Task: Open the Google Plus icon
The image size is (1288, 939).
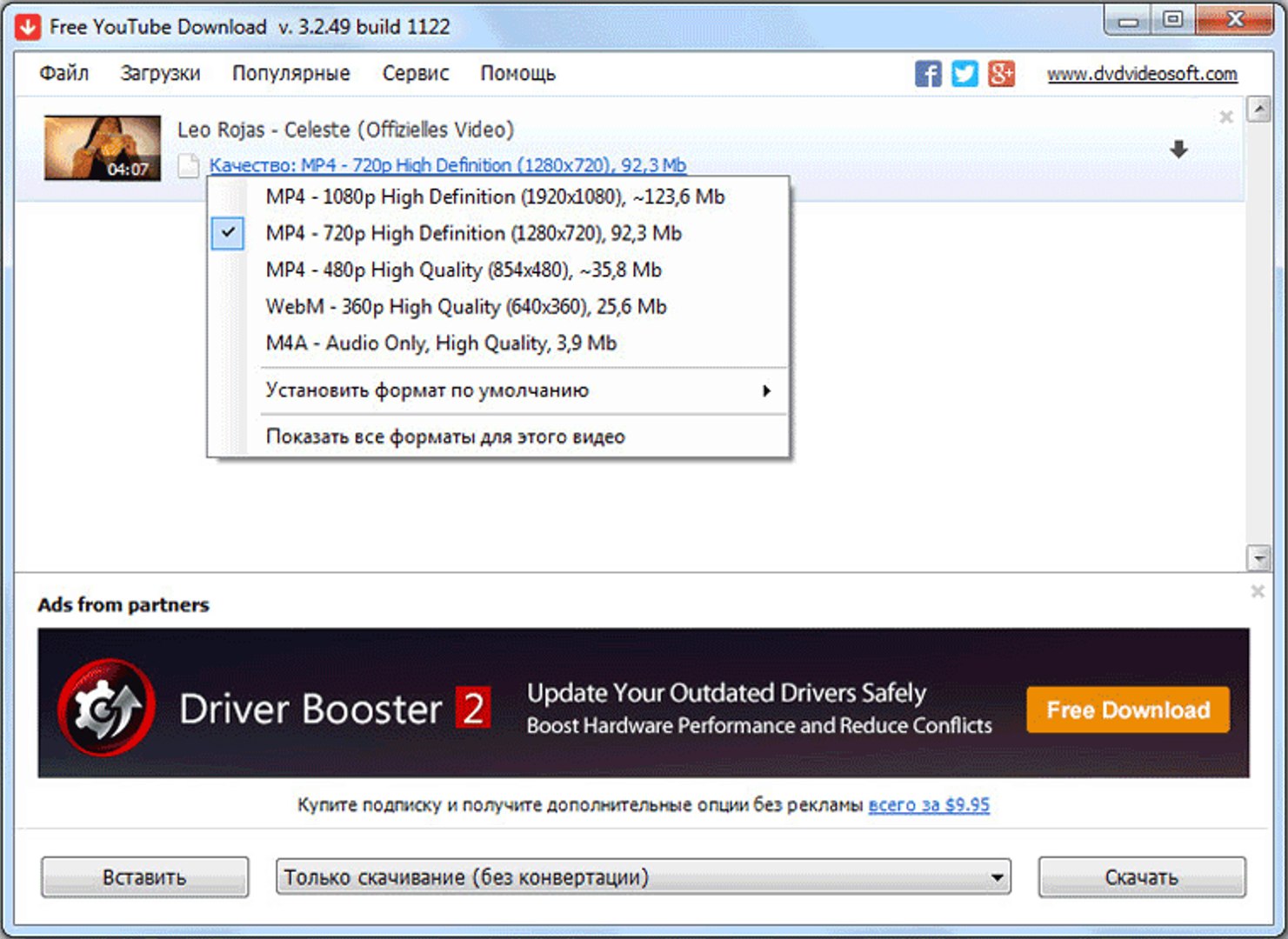Action: coord(1001,74)
